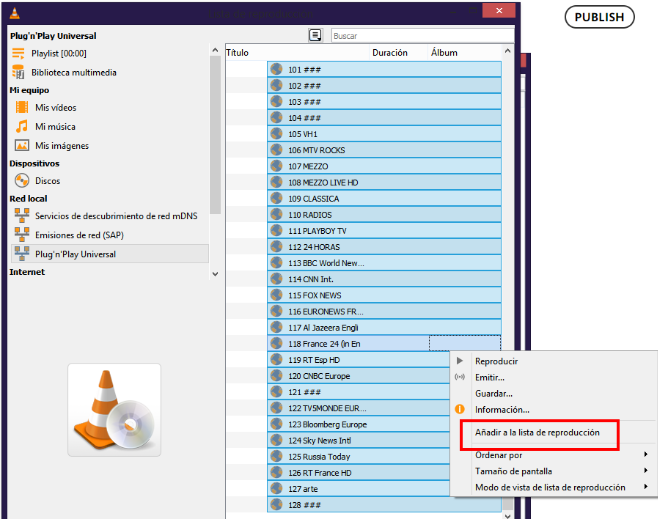Select channel 118 France 24

[x=384, y=343]
